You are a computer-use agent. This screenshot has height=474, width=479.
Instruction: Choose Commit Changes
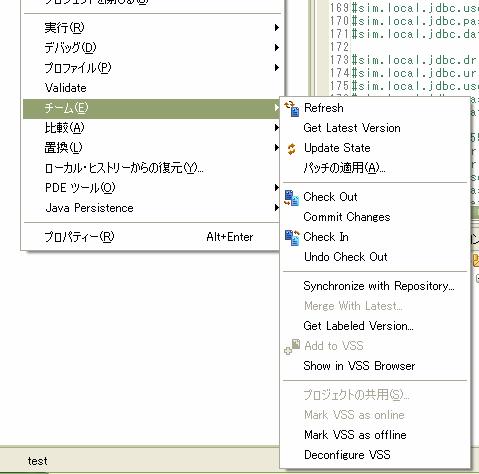(375, 217)
